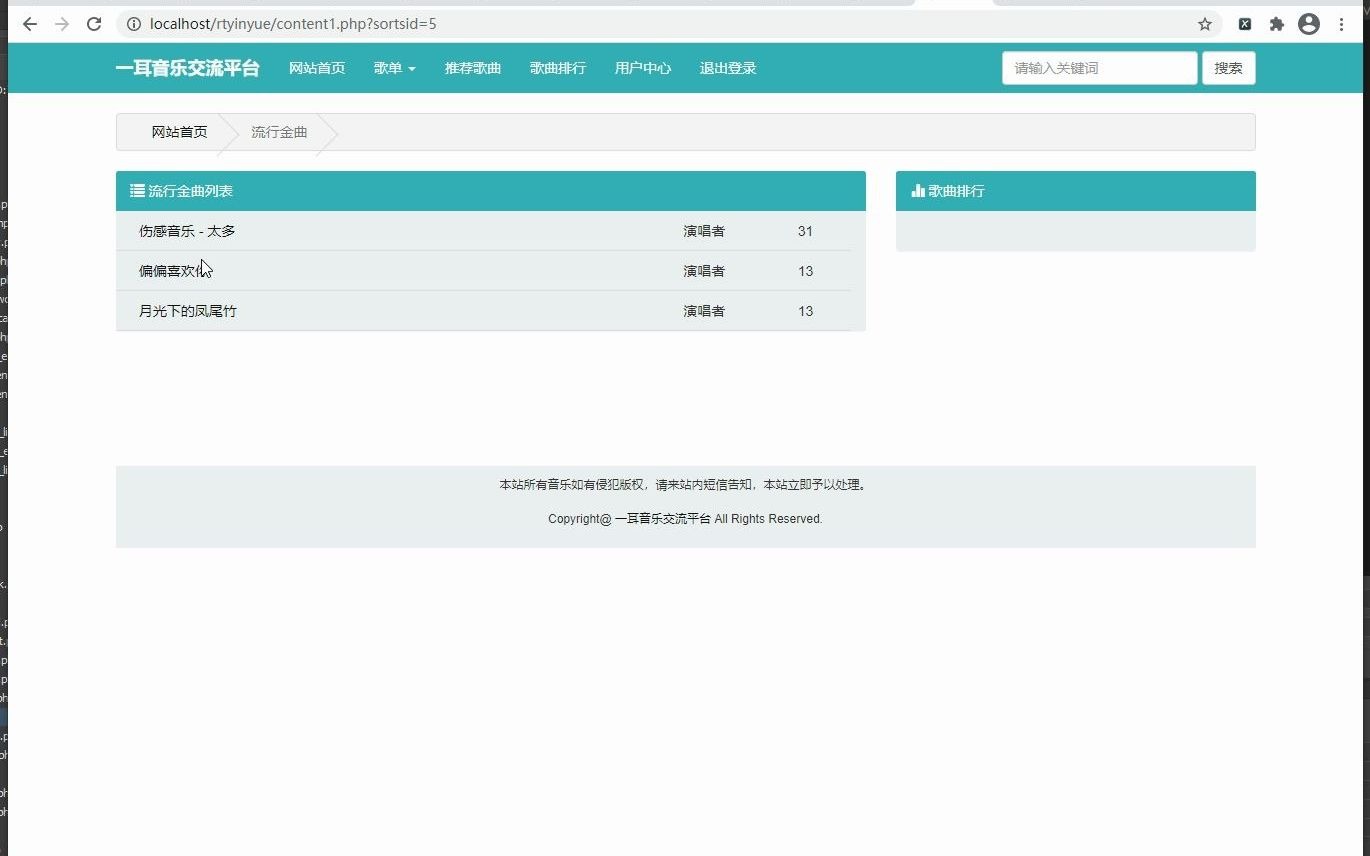Viewport: 1370px width, 856px height.
Task: Open 推荐歌曲 in the navigation bar
Action: [473, 68]
